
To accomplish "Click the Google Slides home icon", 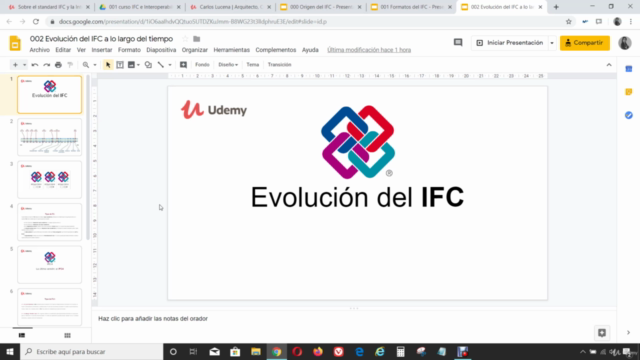I will 15,43.
